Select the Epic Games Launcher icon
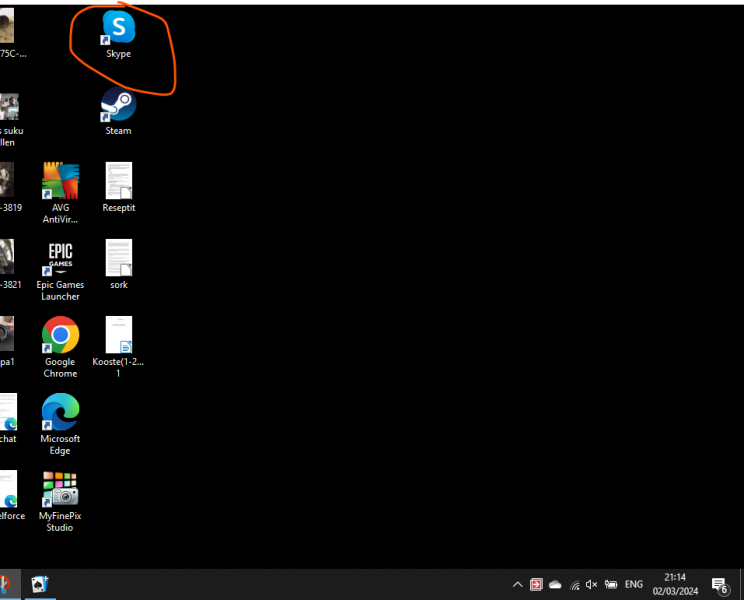The width and height of the screenshot is (744, 600). coord(60,259)
